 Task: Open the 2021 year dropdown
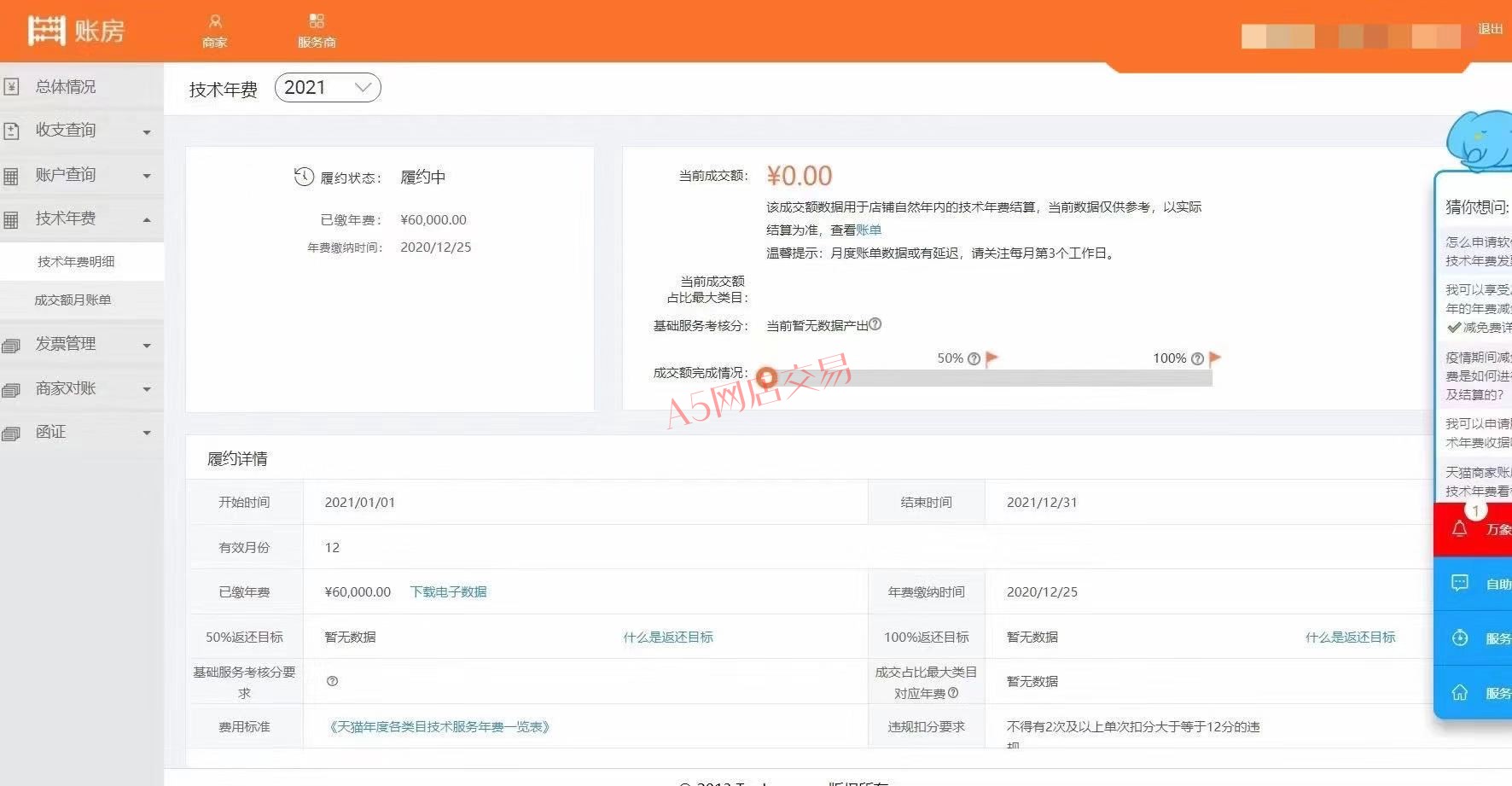[328, 88]
